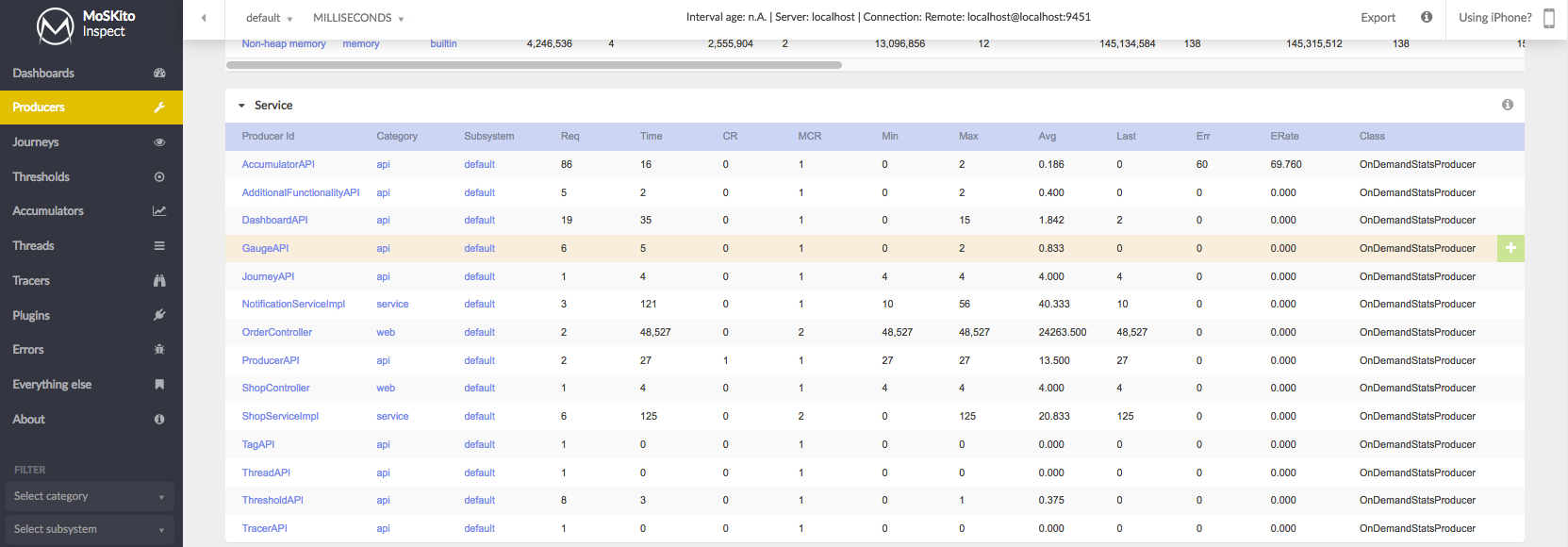Open the MILLISECONDS unit dropdown
Screen dimensions: 1568x547
tap(358, 18)
